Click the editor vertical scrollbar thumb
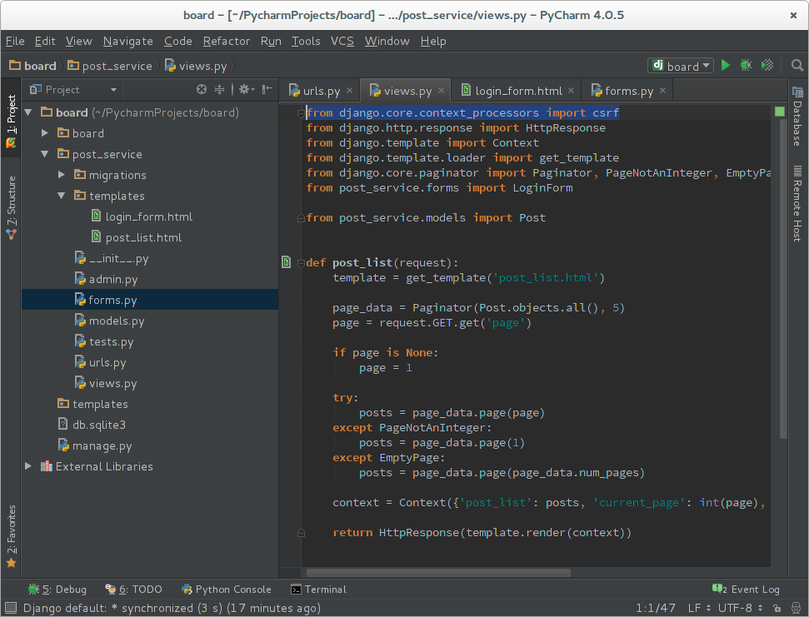 (783, 279)
